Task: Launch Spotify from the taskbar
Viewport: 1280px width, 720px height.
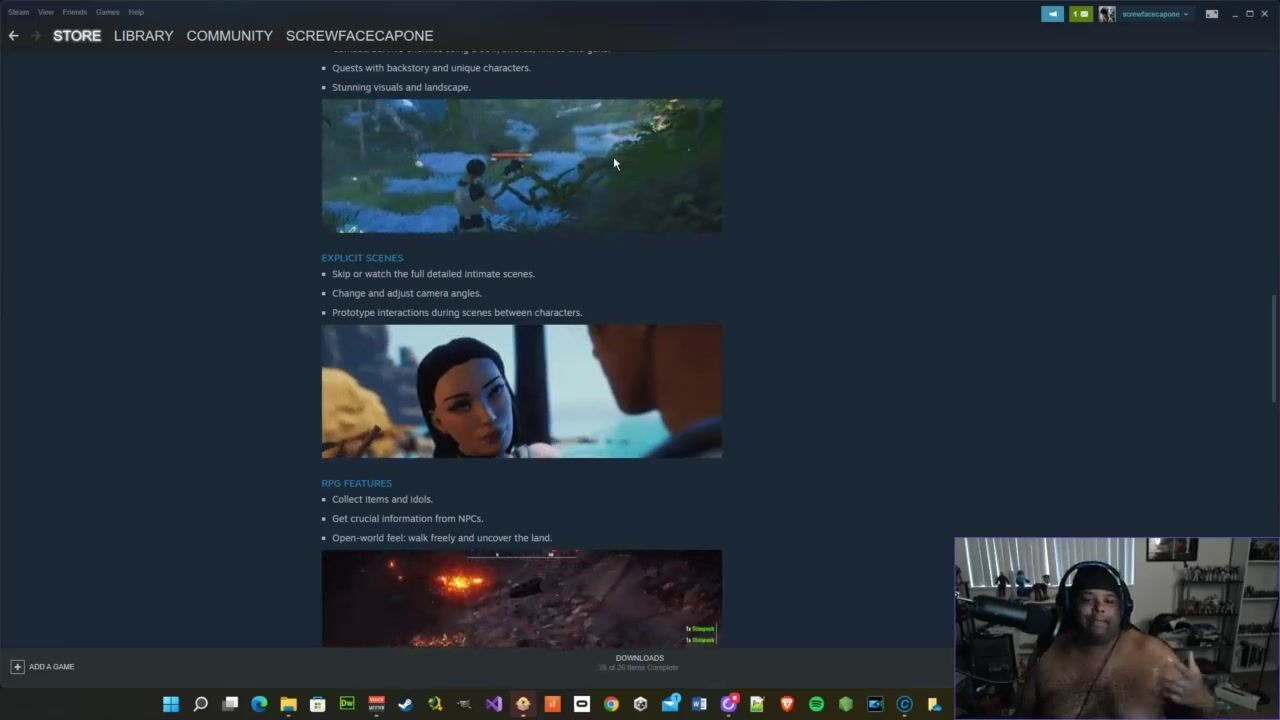Action: [x=816, y=704]
